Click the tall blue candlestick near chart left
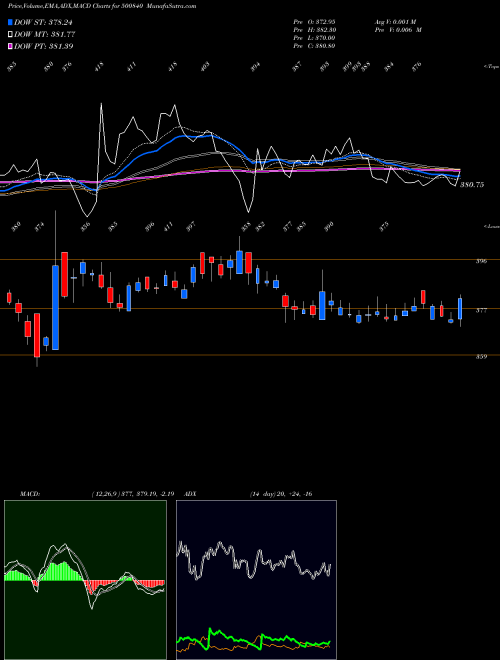The height and width of the screenshot is (660, 500). coord(56,307)
